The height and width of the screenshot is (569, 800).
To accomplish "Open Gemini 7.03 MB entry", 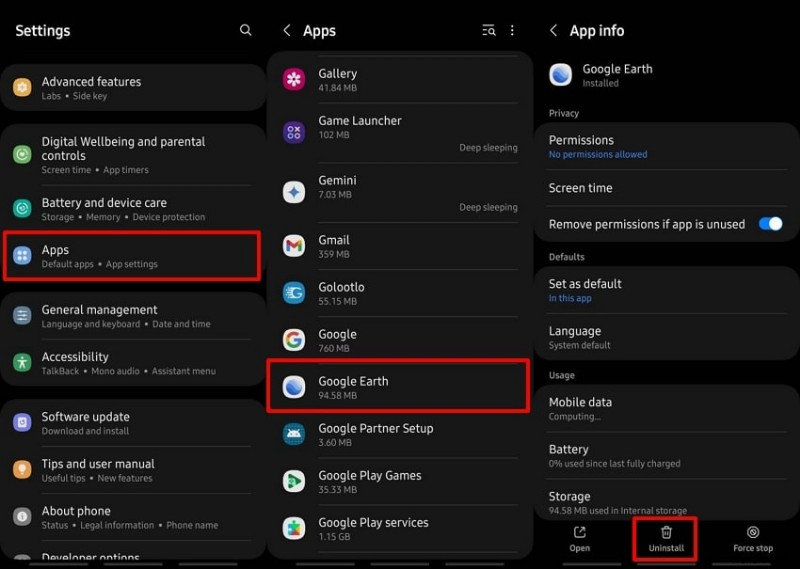I will coord(400,193).
